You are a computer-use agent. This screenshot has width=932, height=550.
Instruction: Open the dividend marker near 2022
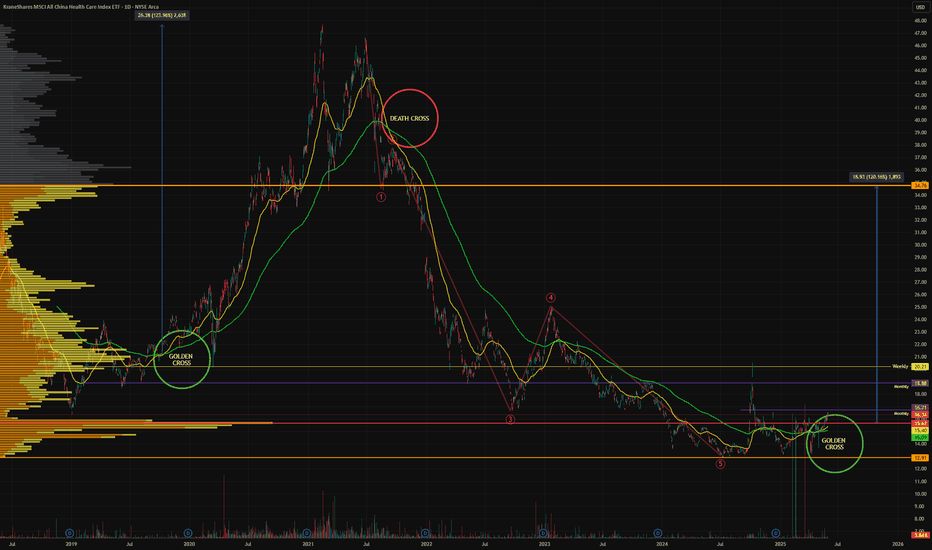[x=425, y=533]
